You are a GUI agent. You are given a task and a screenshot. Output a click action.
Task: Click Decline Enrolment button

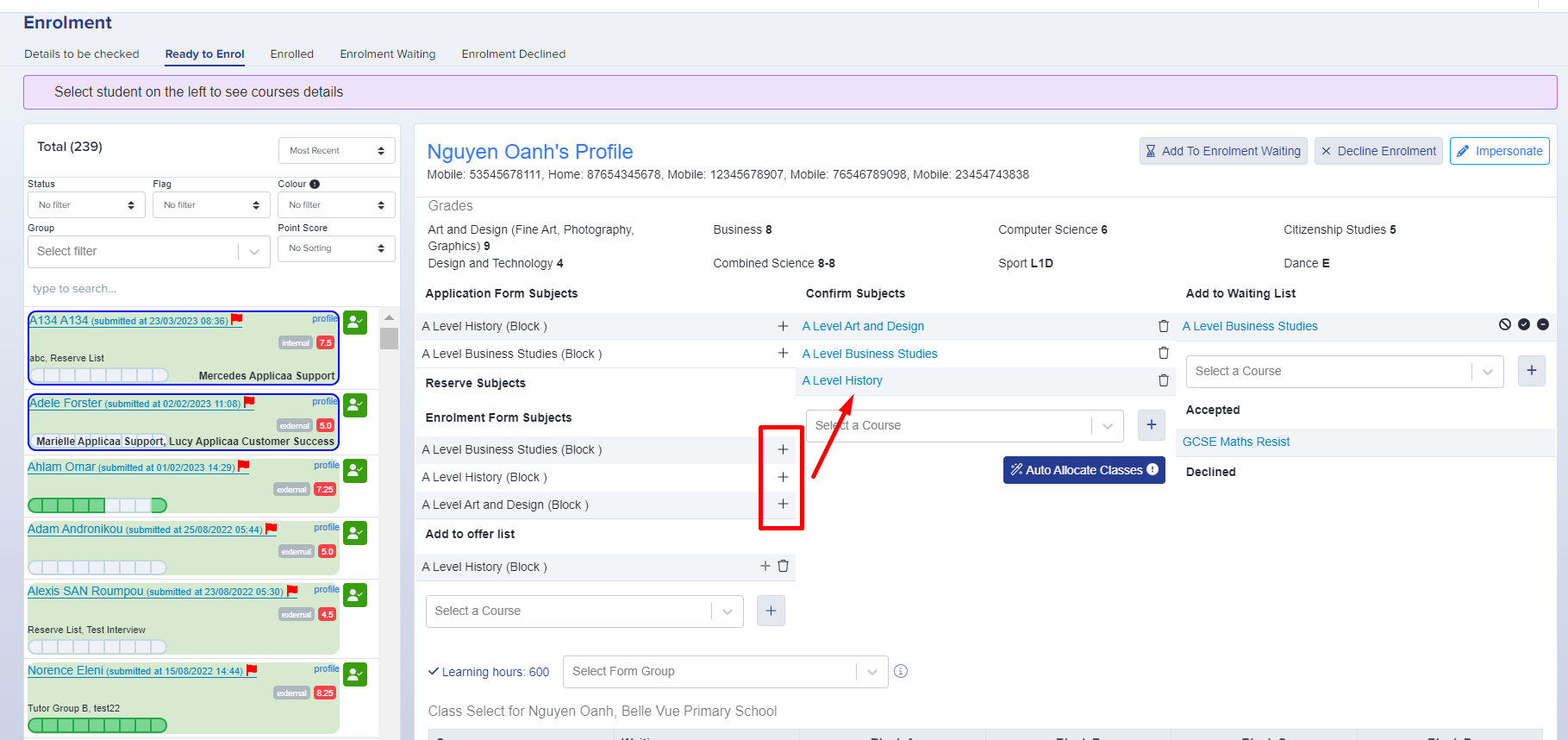tap(1378, 151)
